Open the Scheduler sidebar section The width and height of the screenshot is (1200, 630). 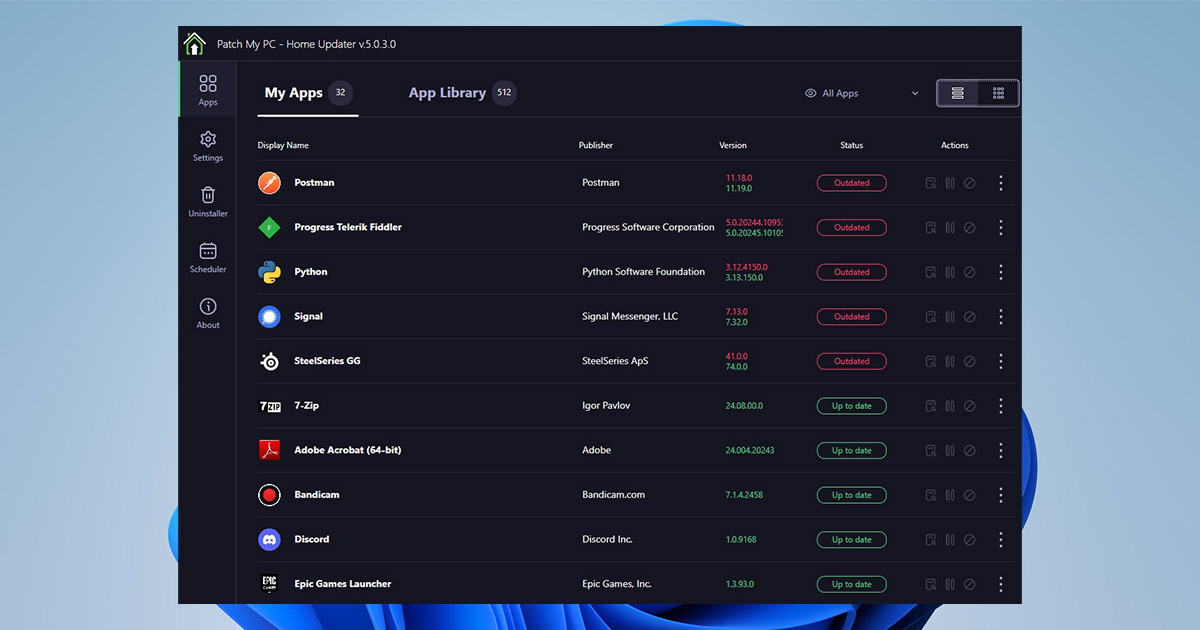[208, 257]
